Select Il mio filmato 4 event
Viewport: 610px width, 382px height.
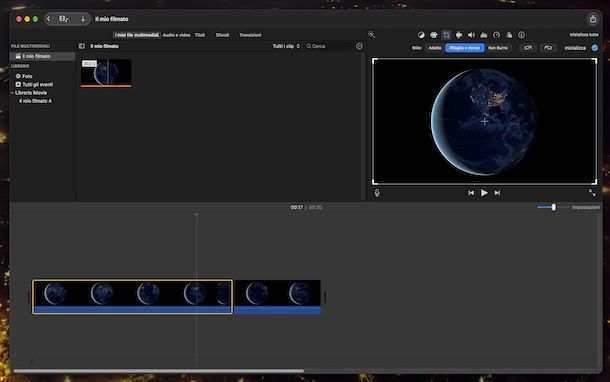(x=35, y=101)
